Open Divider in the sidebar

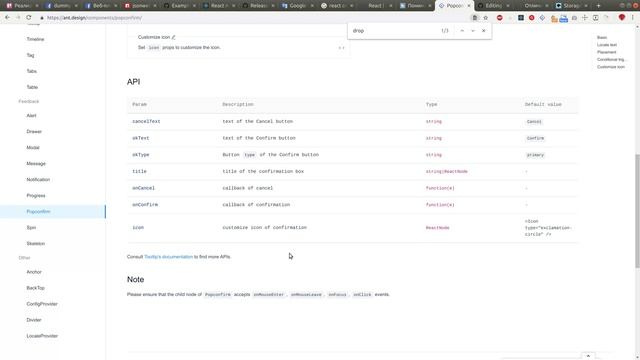34,320
